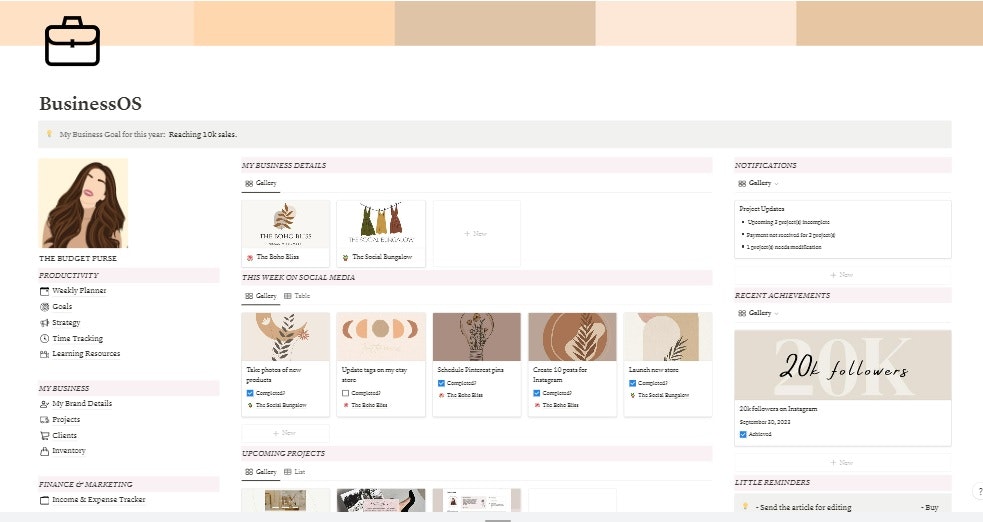This screenshot has height=522, width=983.
Task: Click 'Payment not received' notification line
Action: (791, 235)
